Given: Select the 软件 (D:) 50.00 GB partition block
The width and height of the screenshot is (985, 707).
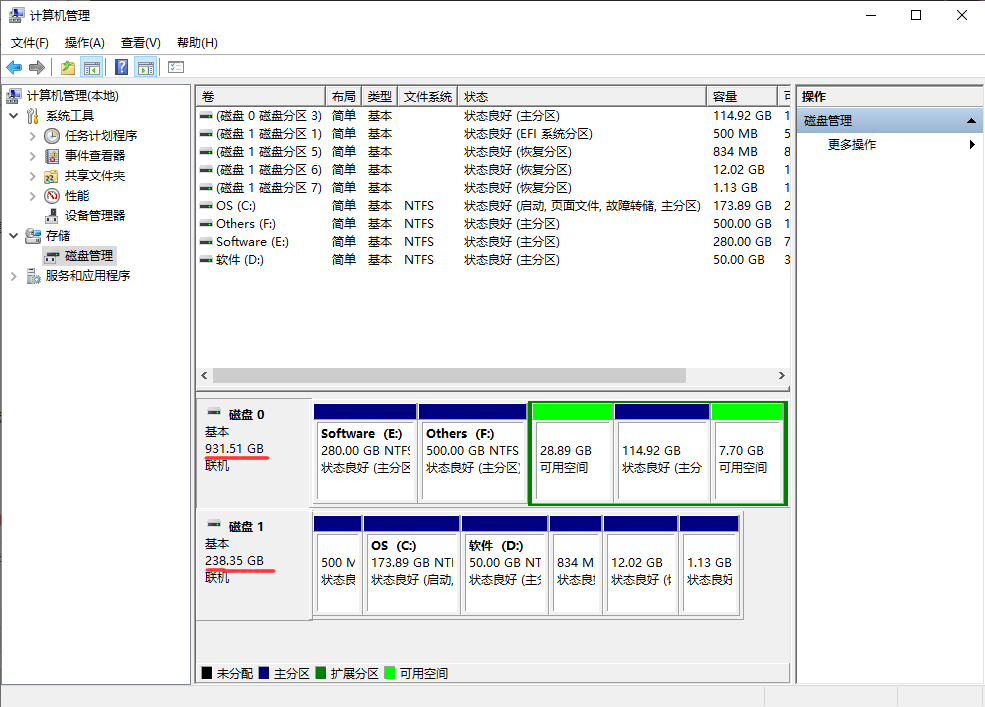Looking at the screenshot, I should [504, 566].
